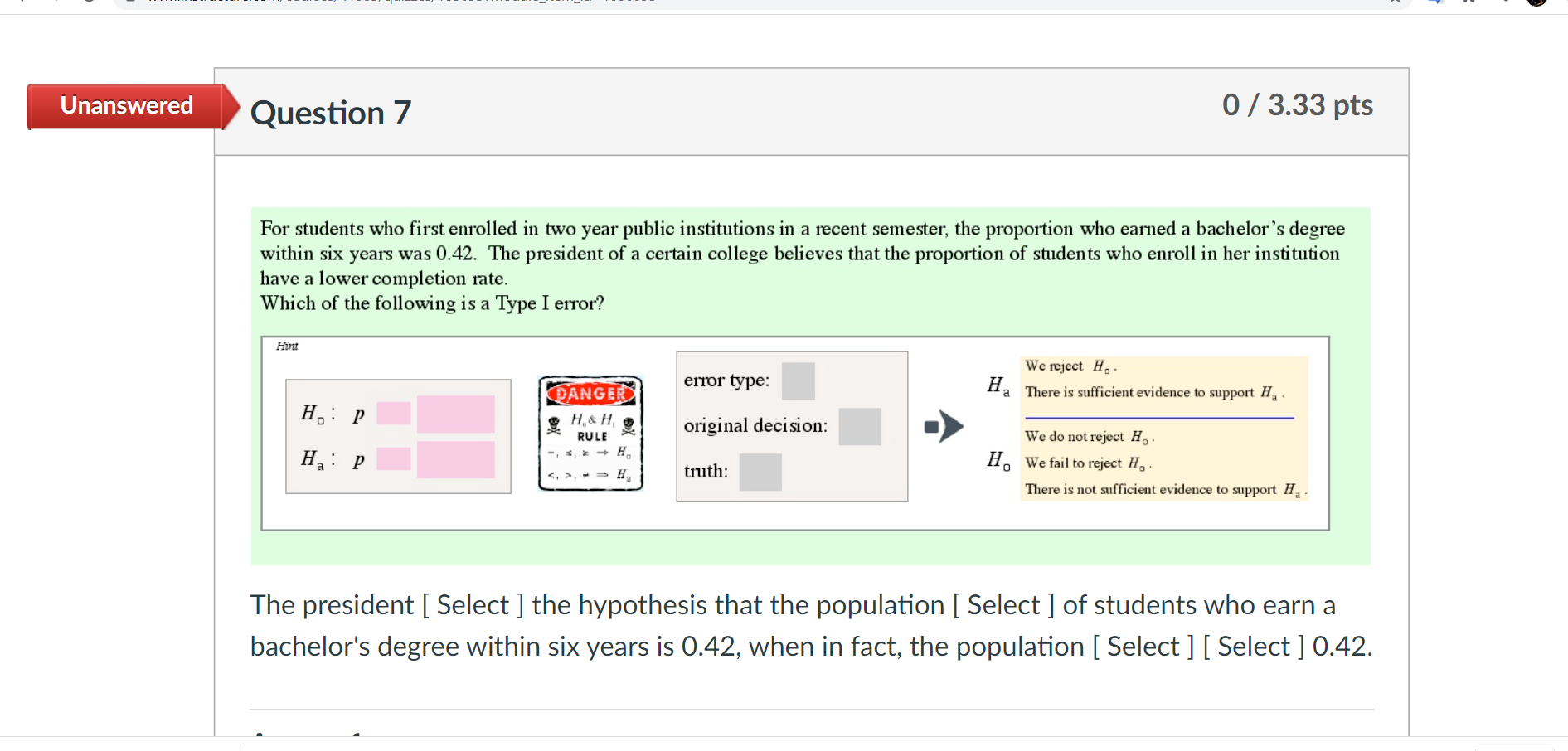Viewport: 1568px width, 751px height.
Task: Click the "Question 7" heading
Action: [330, 113]
